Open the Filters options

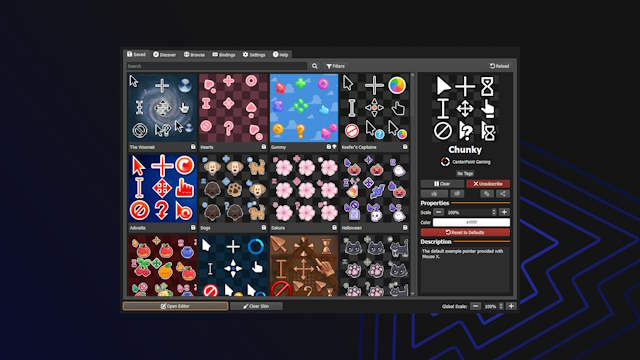[x=336, y=66]
